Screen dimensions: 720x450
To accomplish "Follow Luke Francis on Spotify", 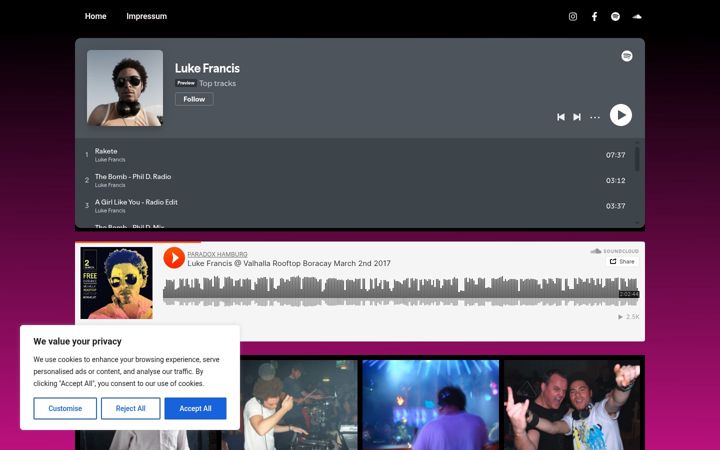I will click(194, 99).
